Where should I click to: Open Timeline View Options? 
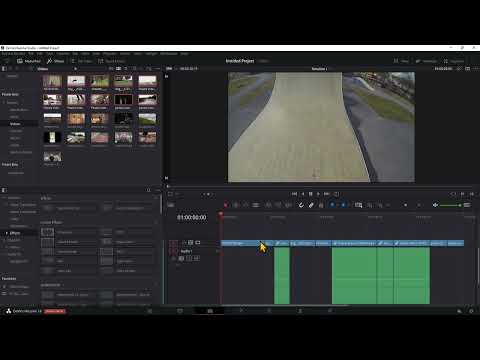(x=170, y=205)
